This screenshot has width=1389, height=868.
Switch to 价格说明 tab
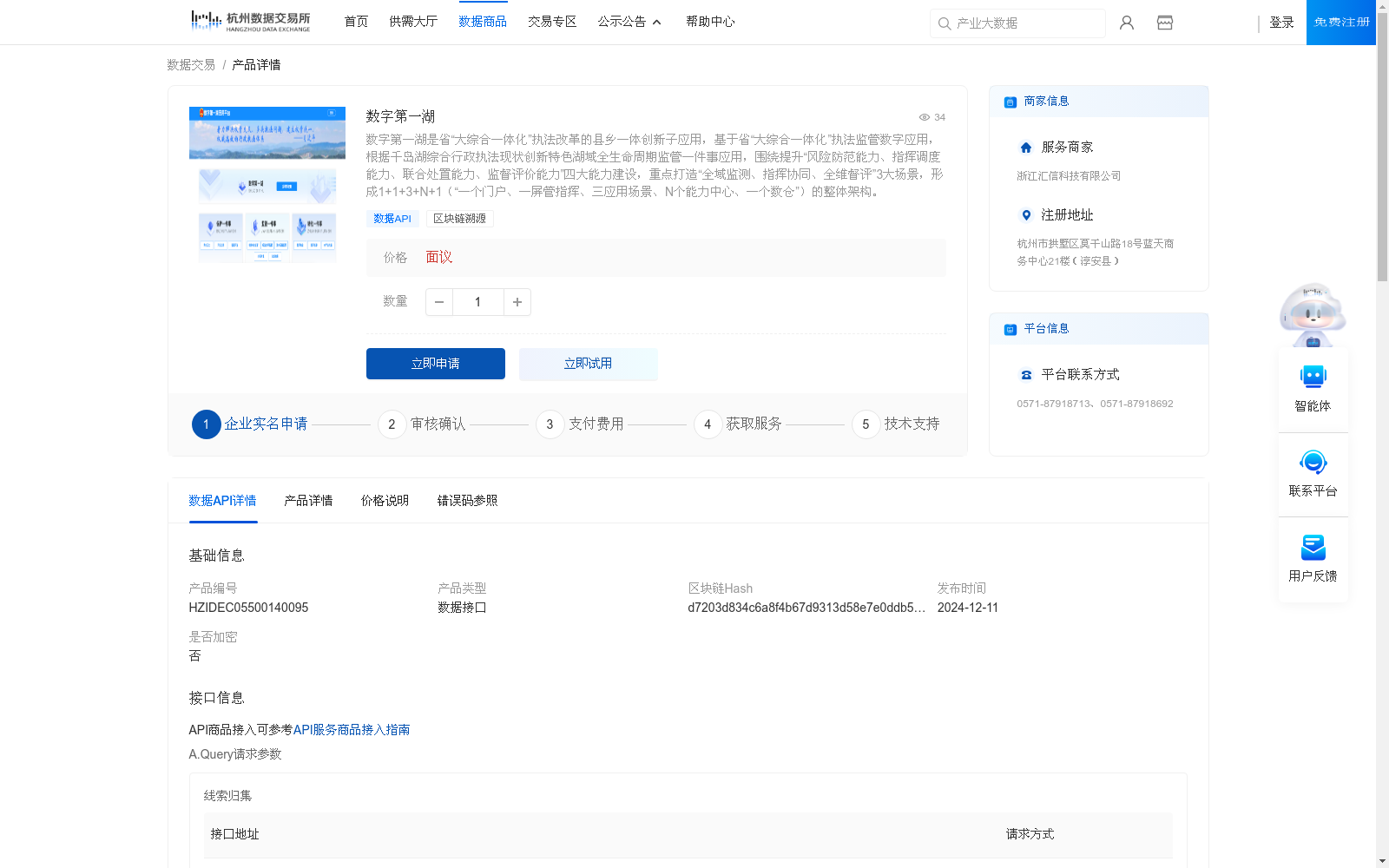[385, 501]
